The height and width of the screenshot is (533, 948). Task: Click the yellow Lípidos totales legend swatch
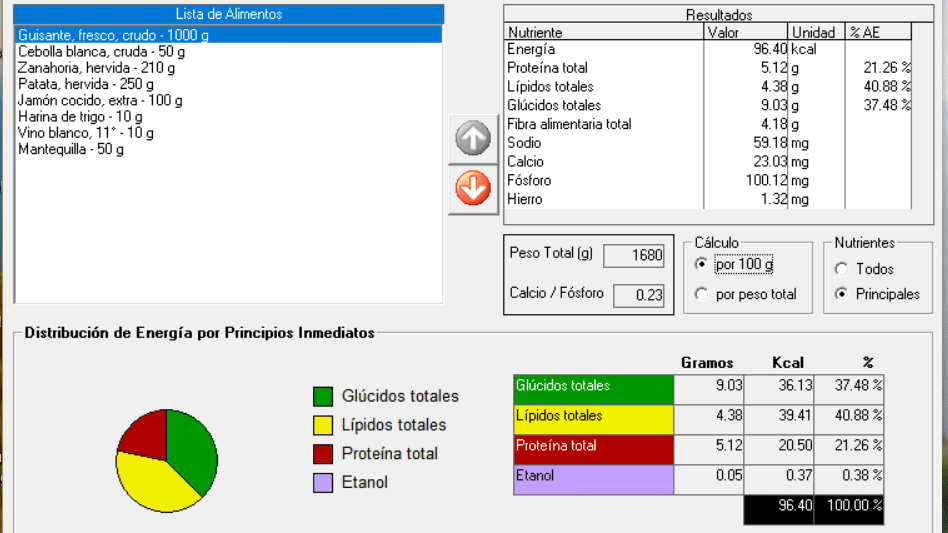tap(322, 425)
